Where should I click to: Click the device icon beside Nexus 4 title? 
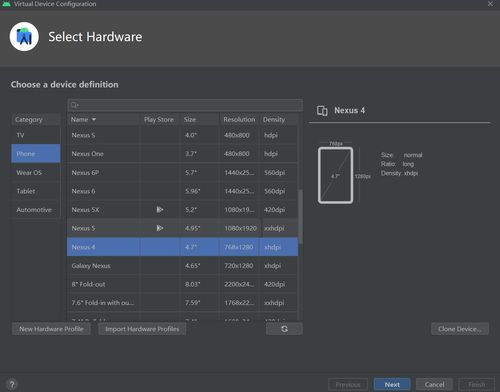tap(322, 110)
